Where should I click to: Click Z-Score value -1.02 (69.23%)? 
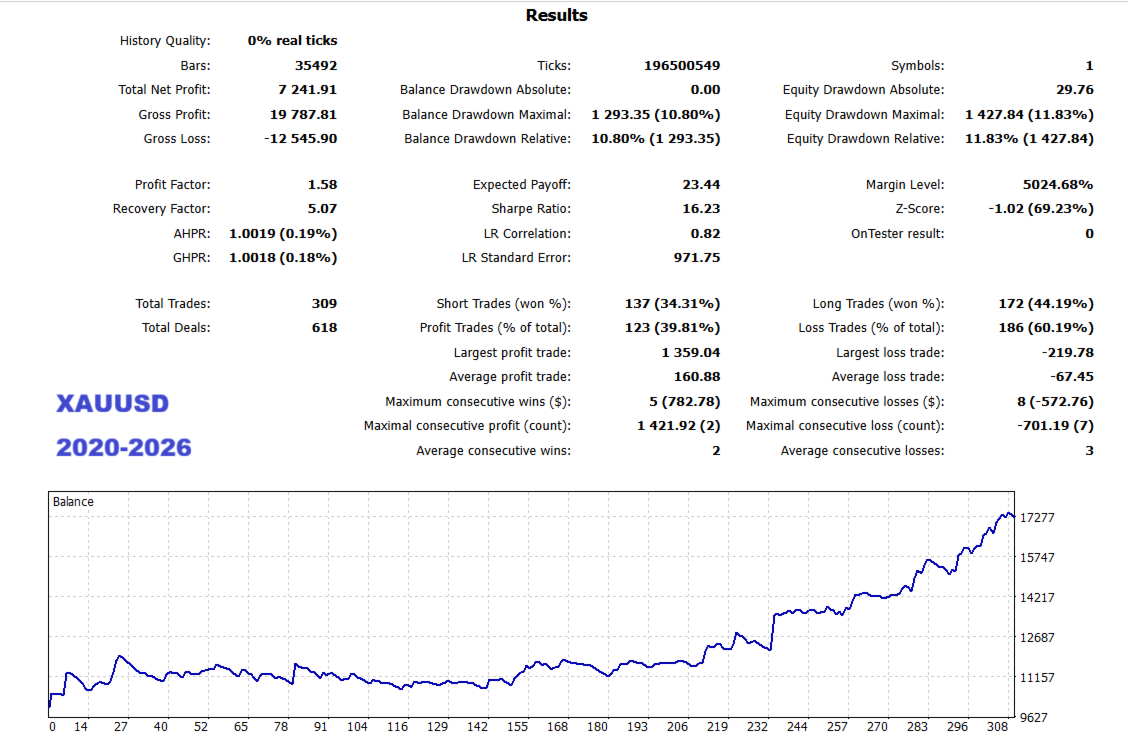point(1040,209)
